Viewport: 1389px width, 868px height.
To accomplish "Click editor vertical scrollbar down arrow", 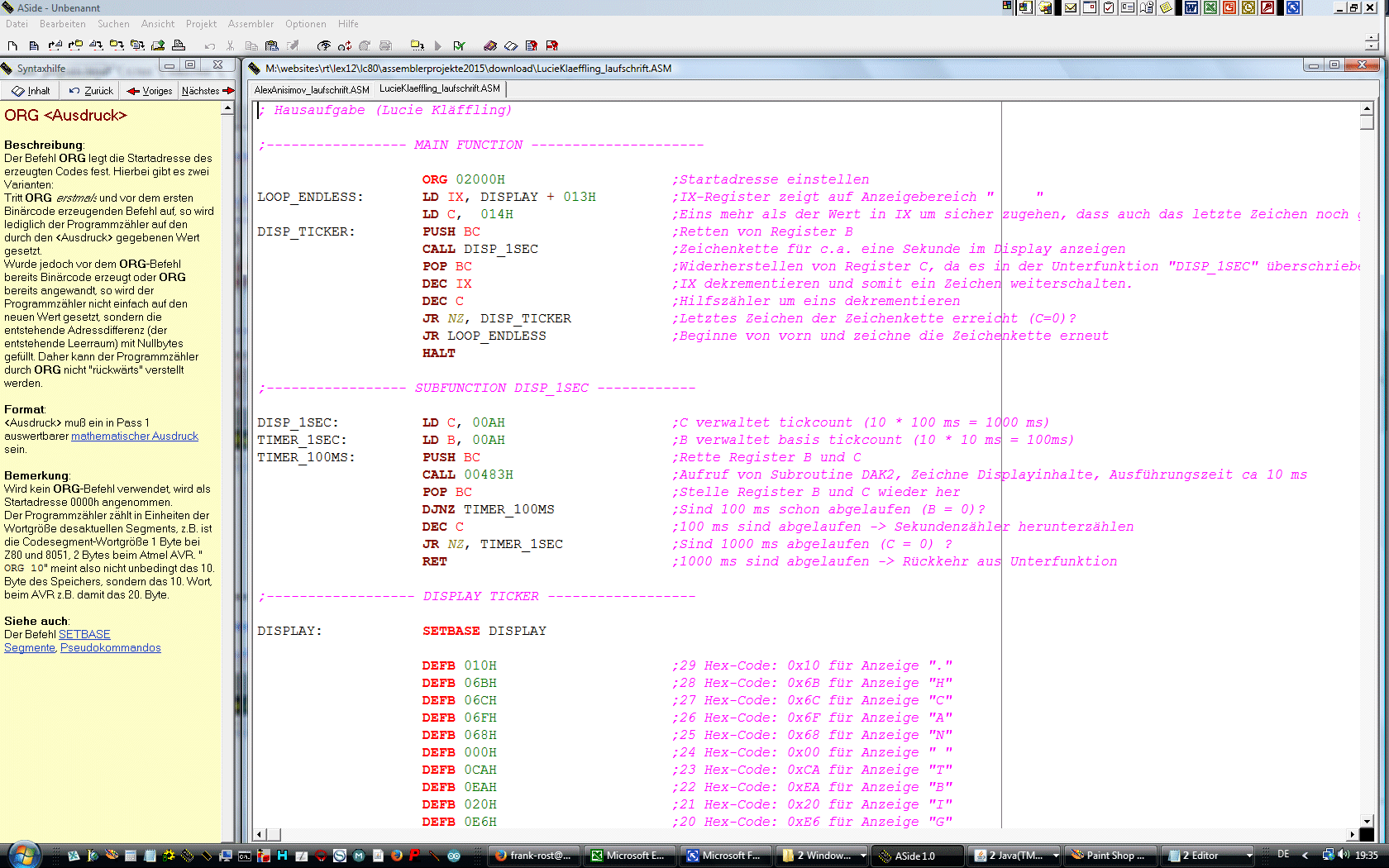I will [1367, 821].
